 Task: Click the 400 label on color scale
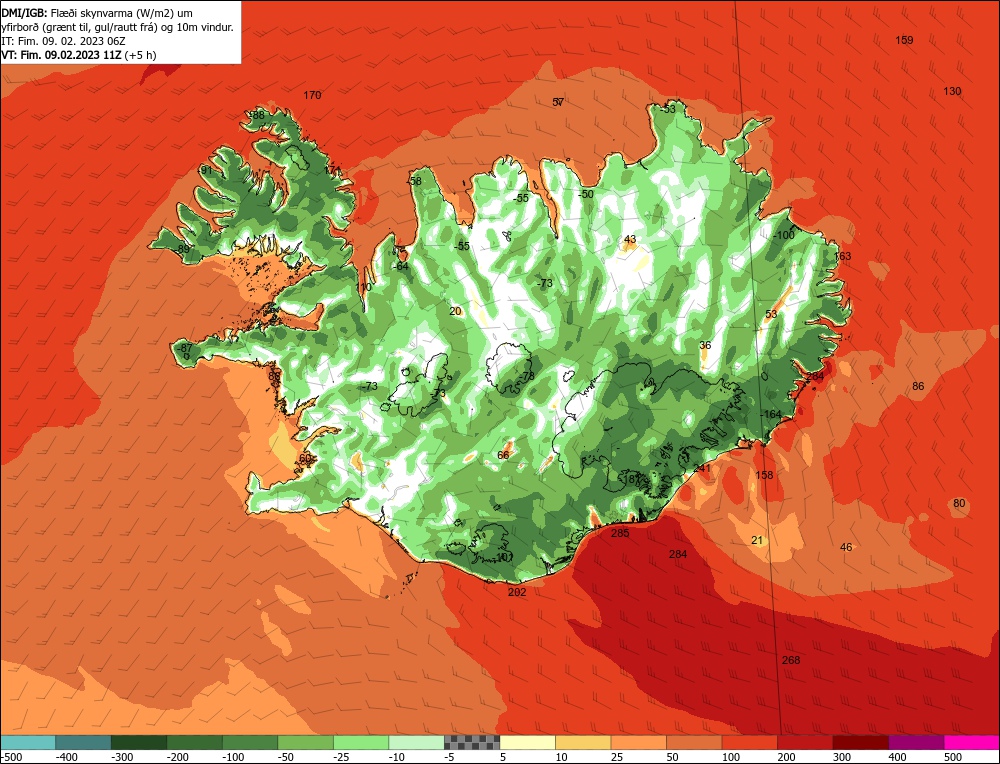pos(897,757)
